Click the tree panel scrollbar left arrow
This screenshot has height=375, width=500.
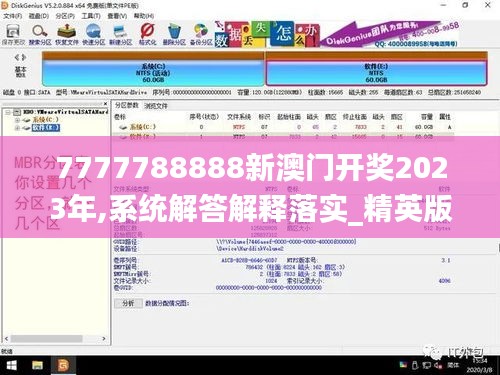(x=6, y=339)
